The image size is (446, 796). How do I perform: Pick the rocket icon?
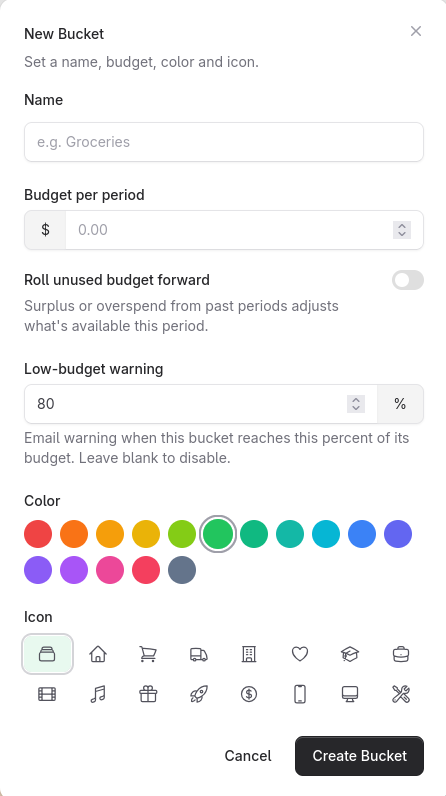tap(199, 694)
